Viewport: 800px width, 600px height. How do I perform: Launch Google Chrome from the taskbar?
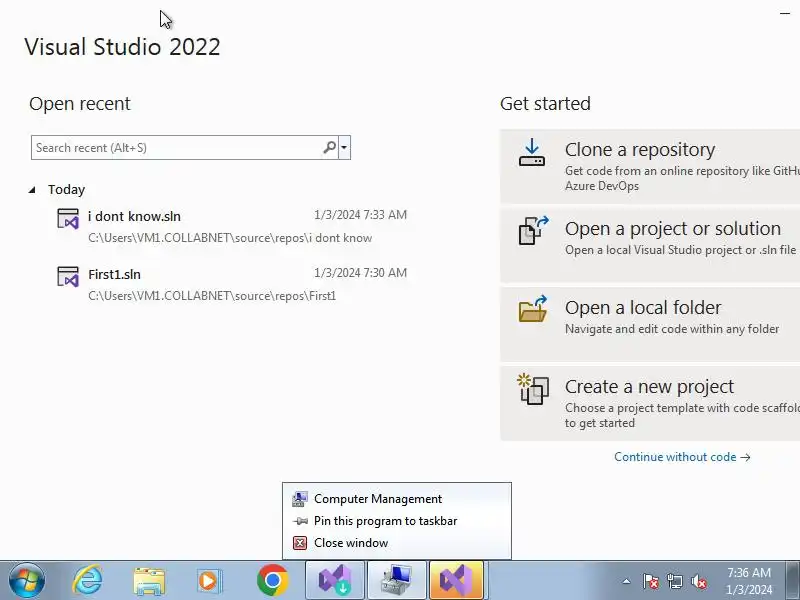click(272, 581)
